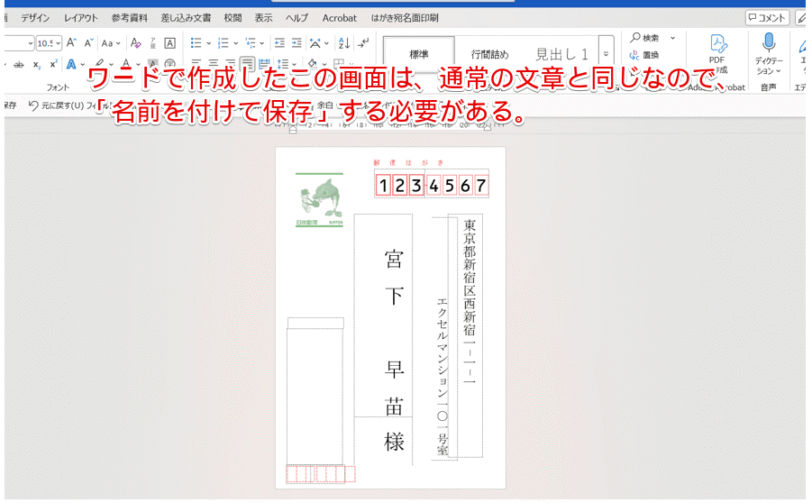Increase indent icon in paragraph group
This screenshot has width=812, height=503.
point(297,43)
